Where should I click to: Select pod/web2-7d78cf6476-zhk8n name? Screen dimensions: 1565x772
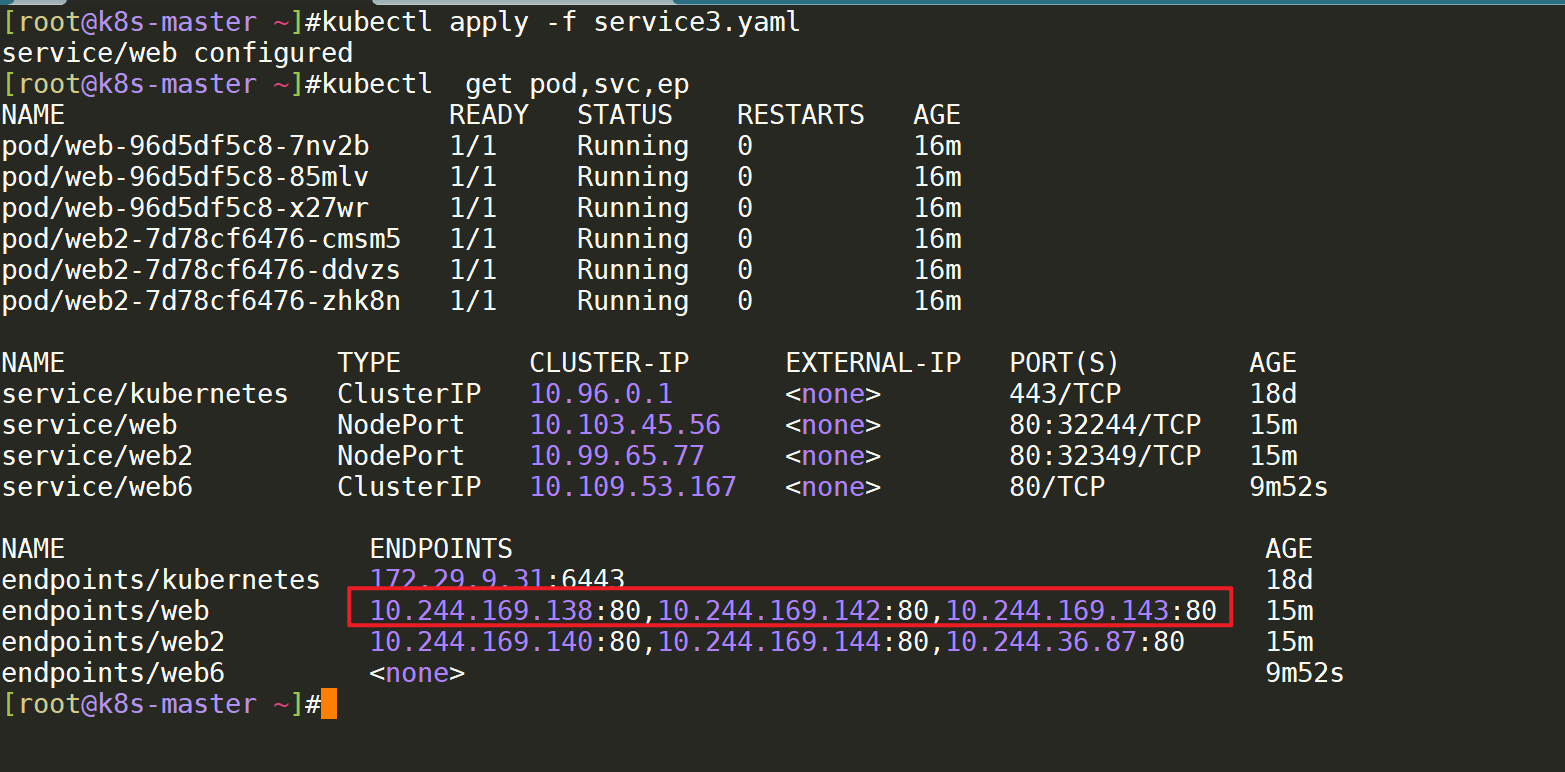pyautogui.click(x=201, y=301)
